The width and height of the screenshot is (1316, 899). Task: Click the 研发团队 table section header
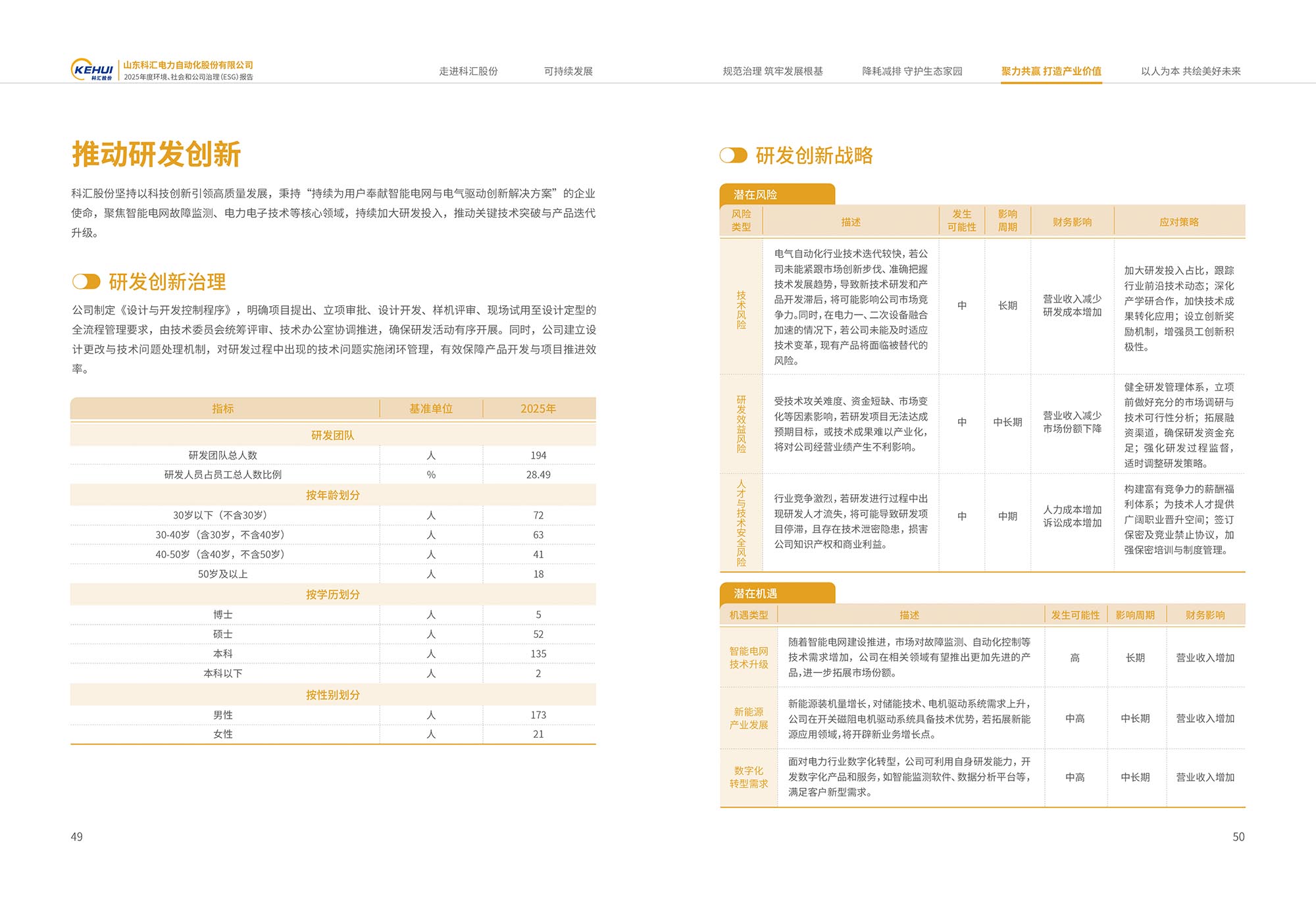332,435
